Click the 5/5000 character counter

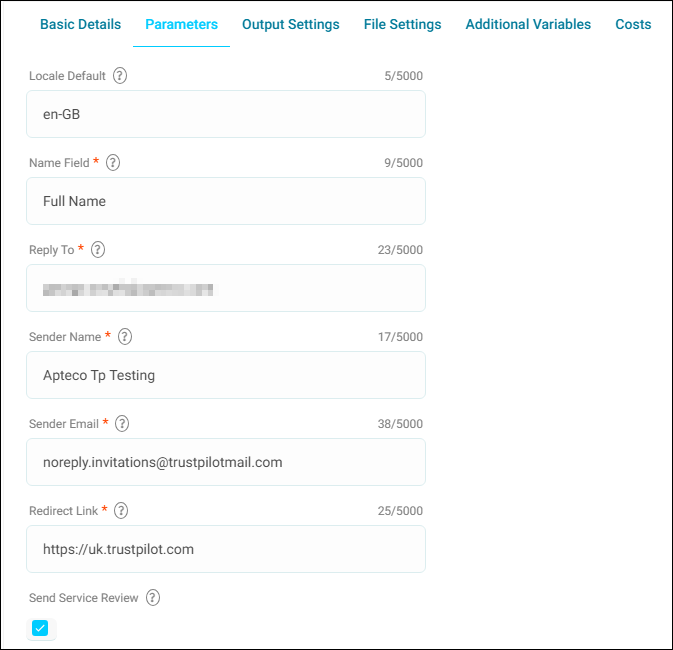click(x=403, y=76)
